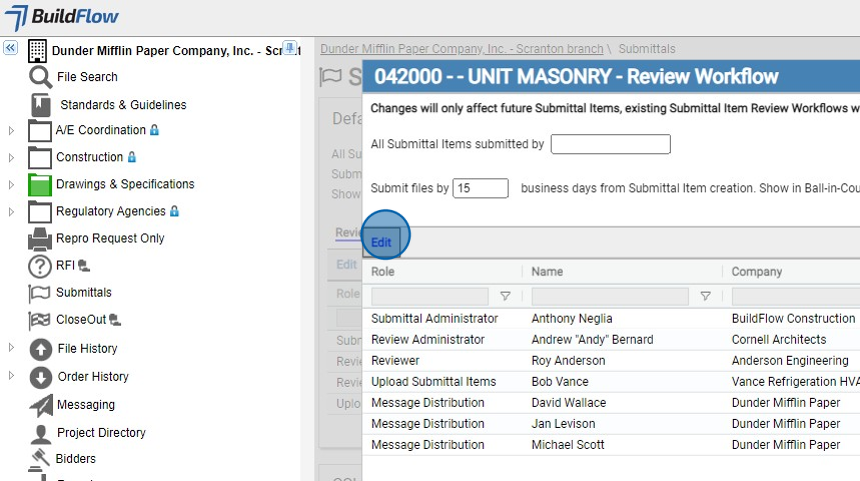860x481 pixels.
Task: Expand the A/E Coordination tree node
Action: (x=11, y=131)
